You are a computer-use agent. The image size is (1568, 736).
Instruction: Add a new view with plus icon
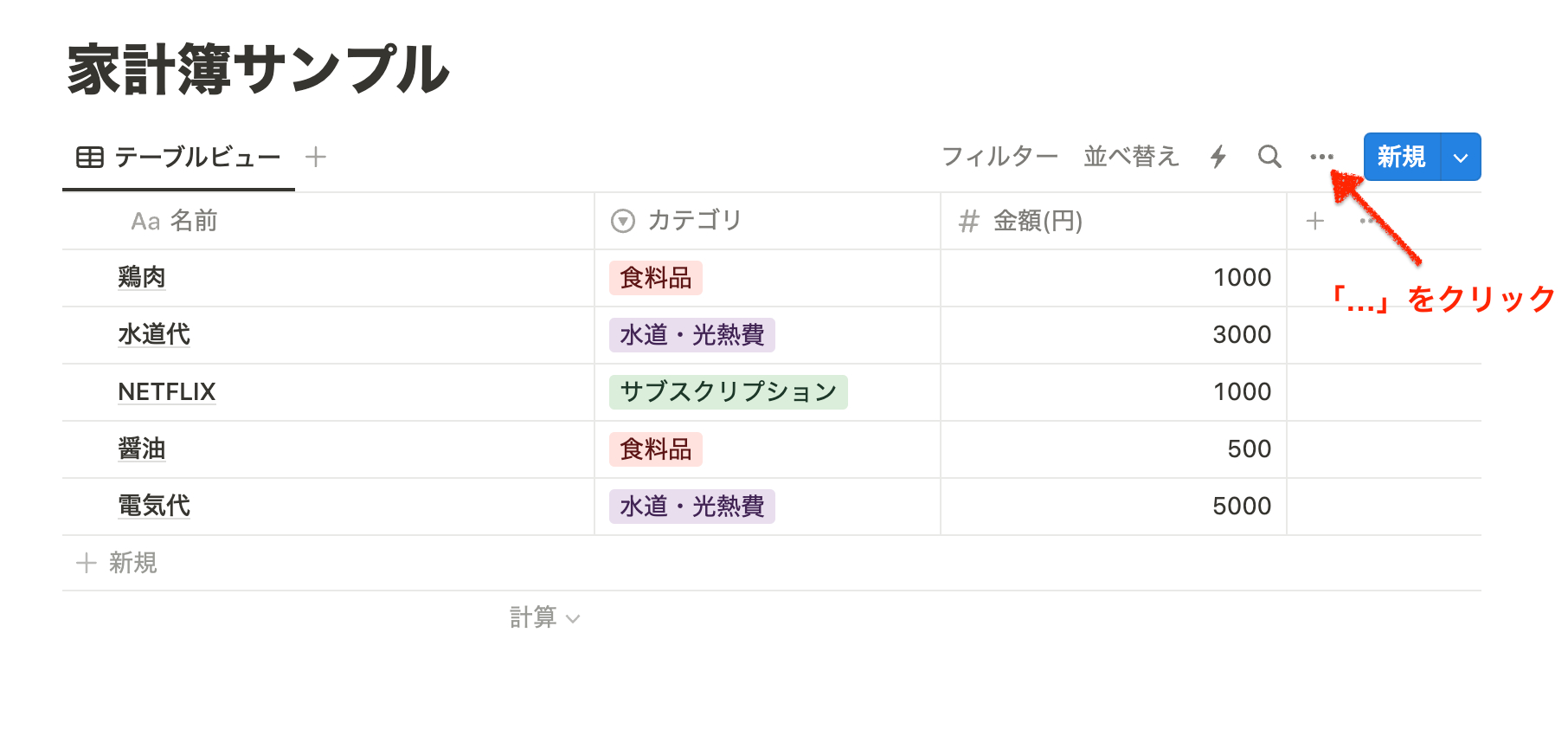316,157
